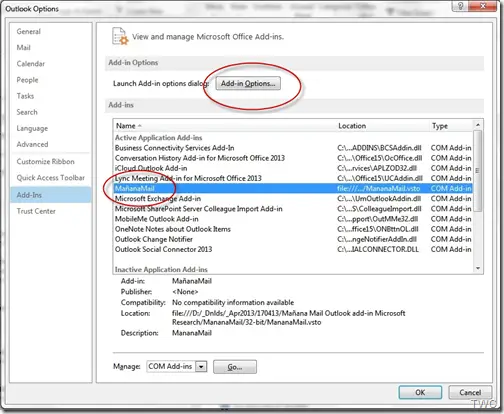Select Conversation History Add-in for Microsoft Office 2013
This screenshot has width=504, height=414.
tap(293, 158)
